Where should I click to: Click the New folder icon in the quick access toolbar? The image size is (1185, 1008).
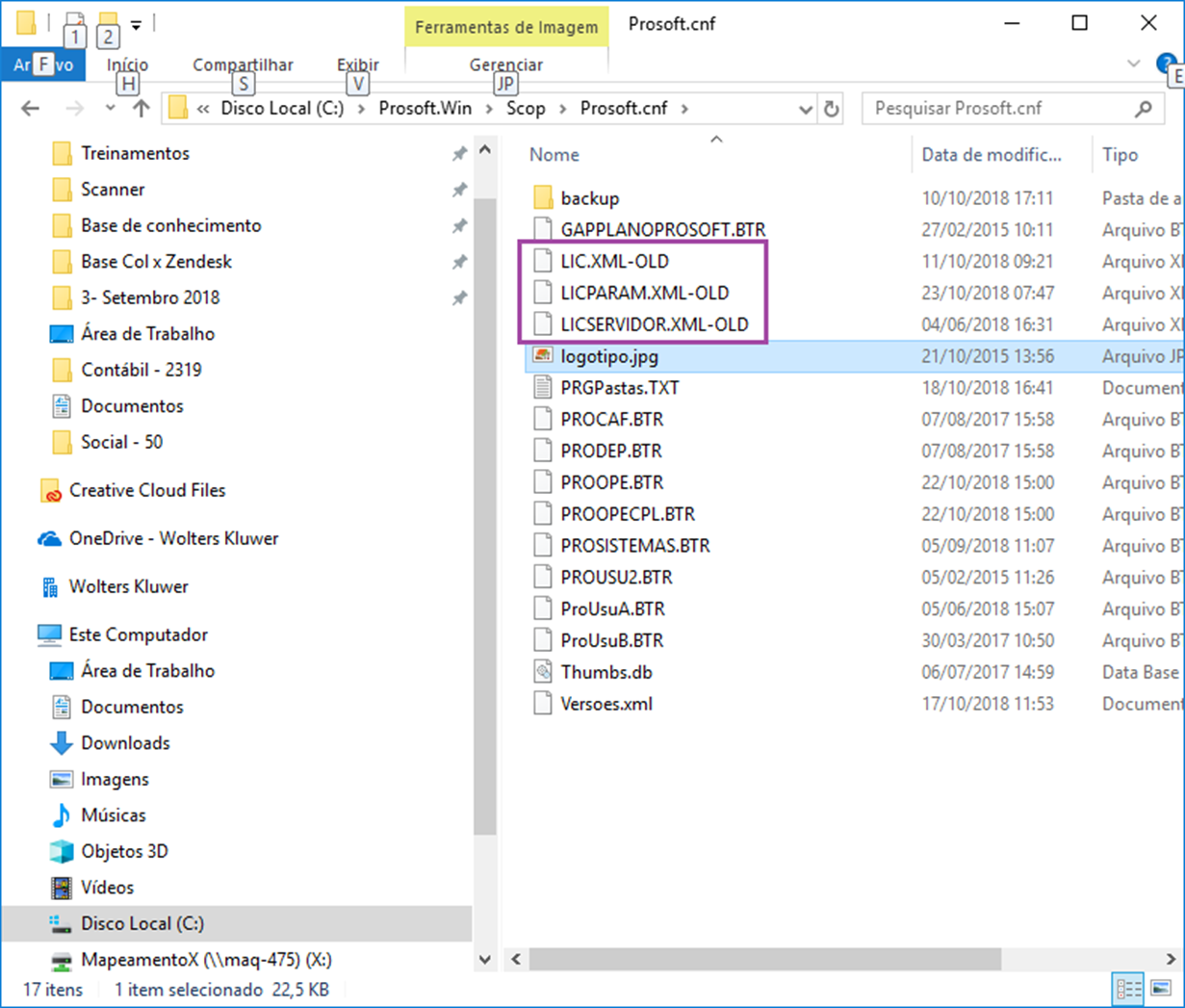tap(108, 22)
